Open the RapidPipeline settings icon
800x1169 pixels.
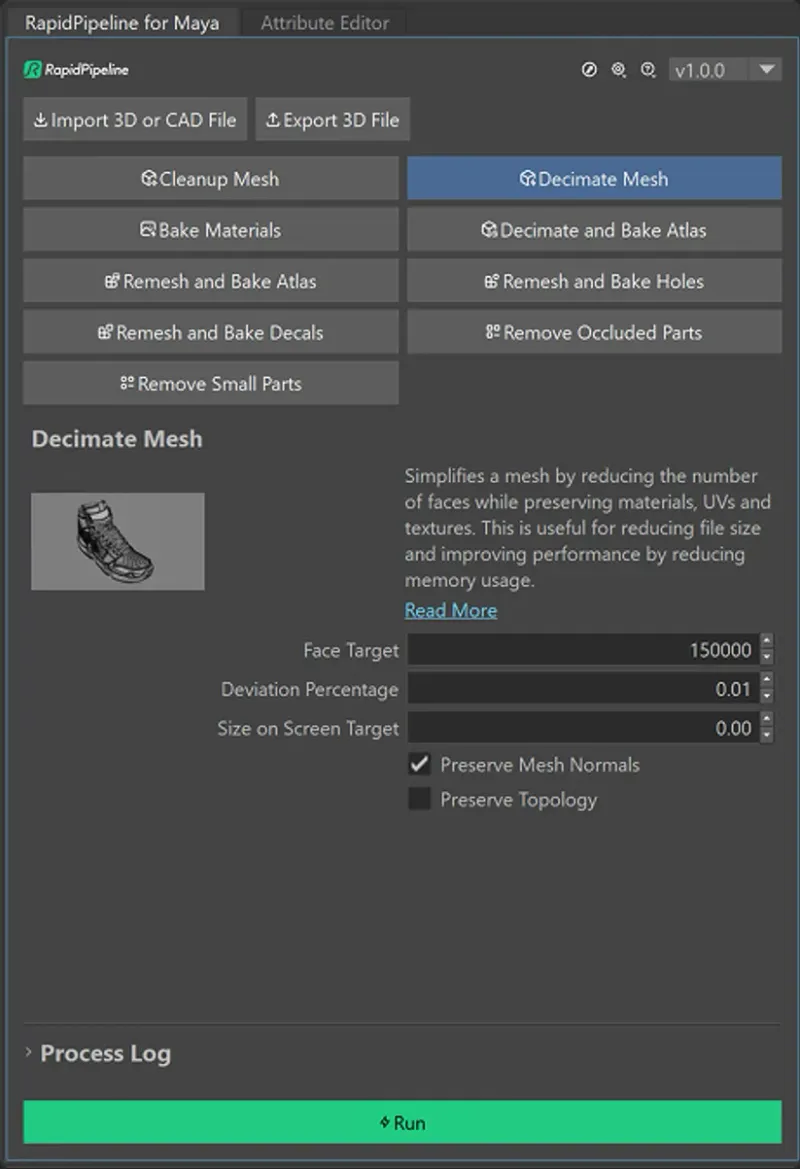(618, 70)
